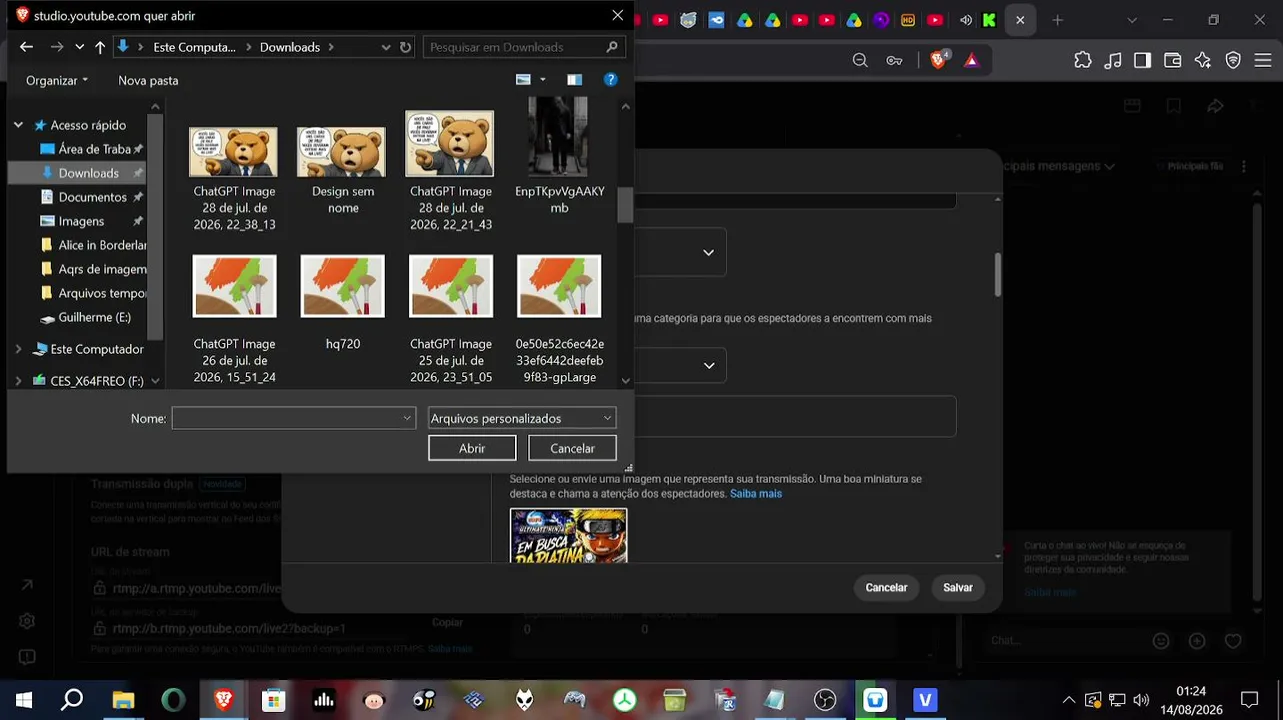The width and height of the screenshot is (1283, 720).
Task: Open File Explorer from the taskbar
Action: tap(123, 700)
